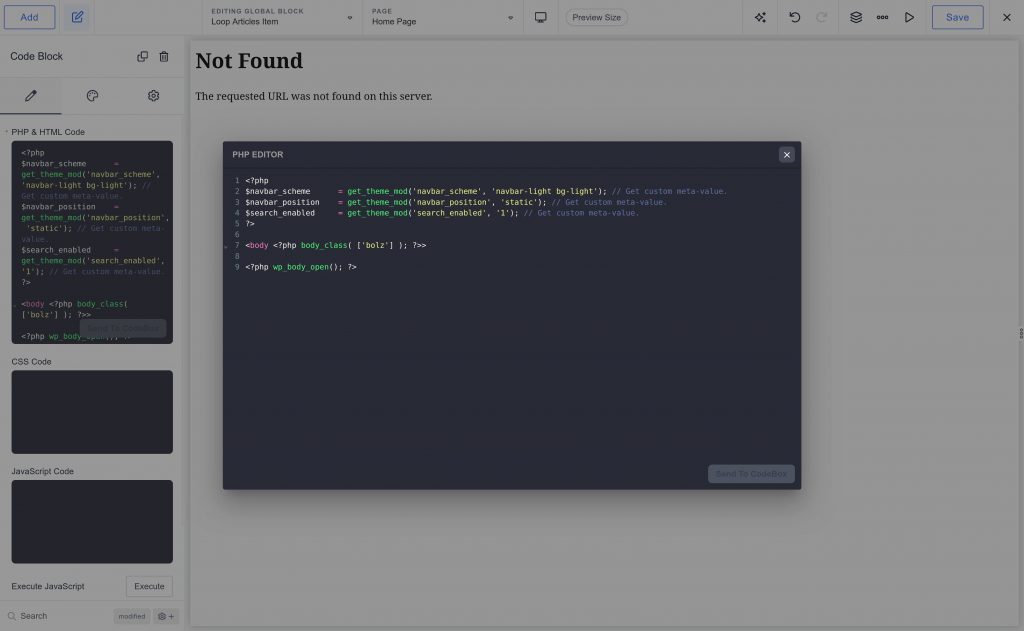Viewport: 1024px width, 631px height.
Task: Open the Loop Articles Item block dropdown
Action: (349, 17)
